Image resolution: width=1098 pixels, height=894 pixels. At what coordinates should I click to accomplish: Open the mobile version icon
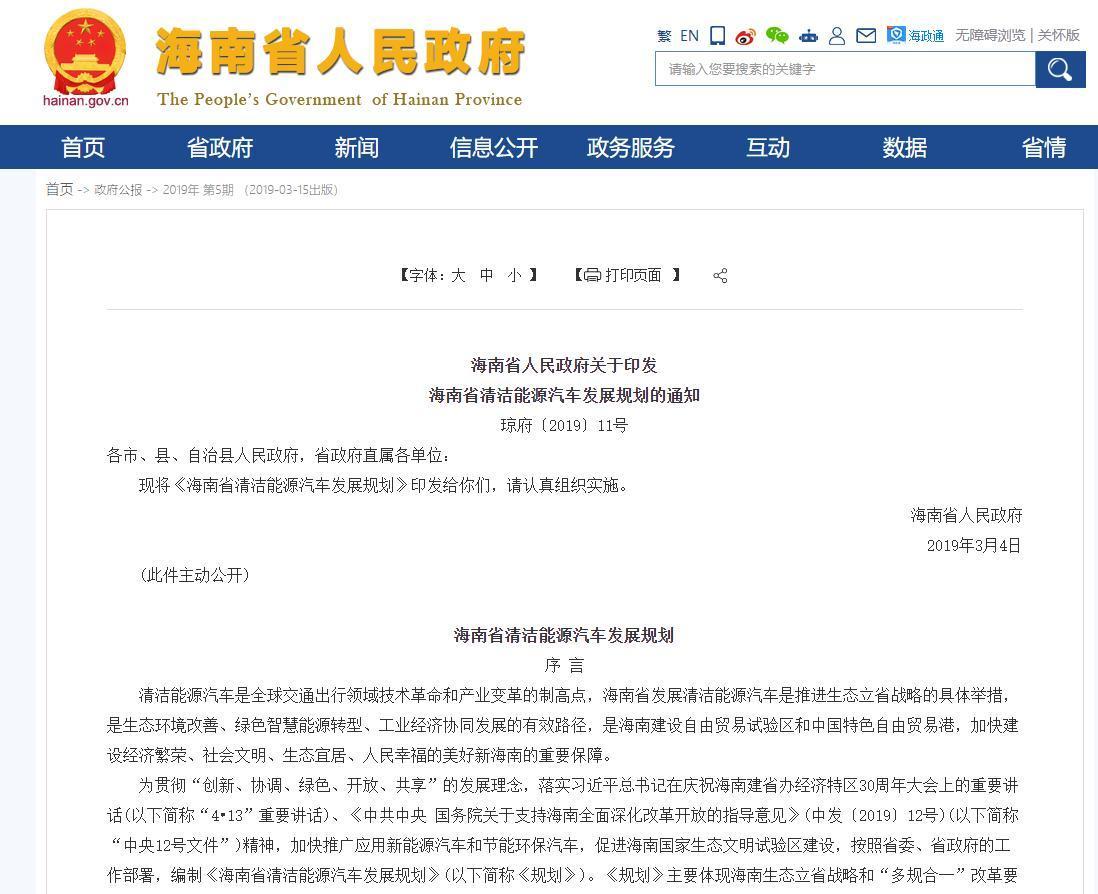point(717,36)
